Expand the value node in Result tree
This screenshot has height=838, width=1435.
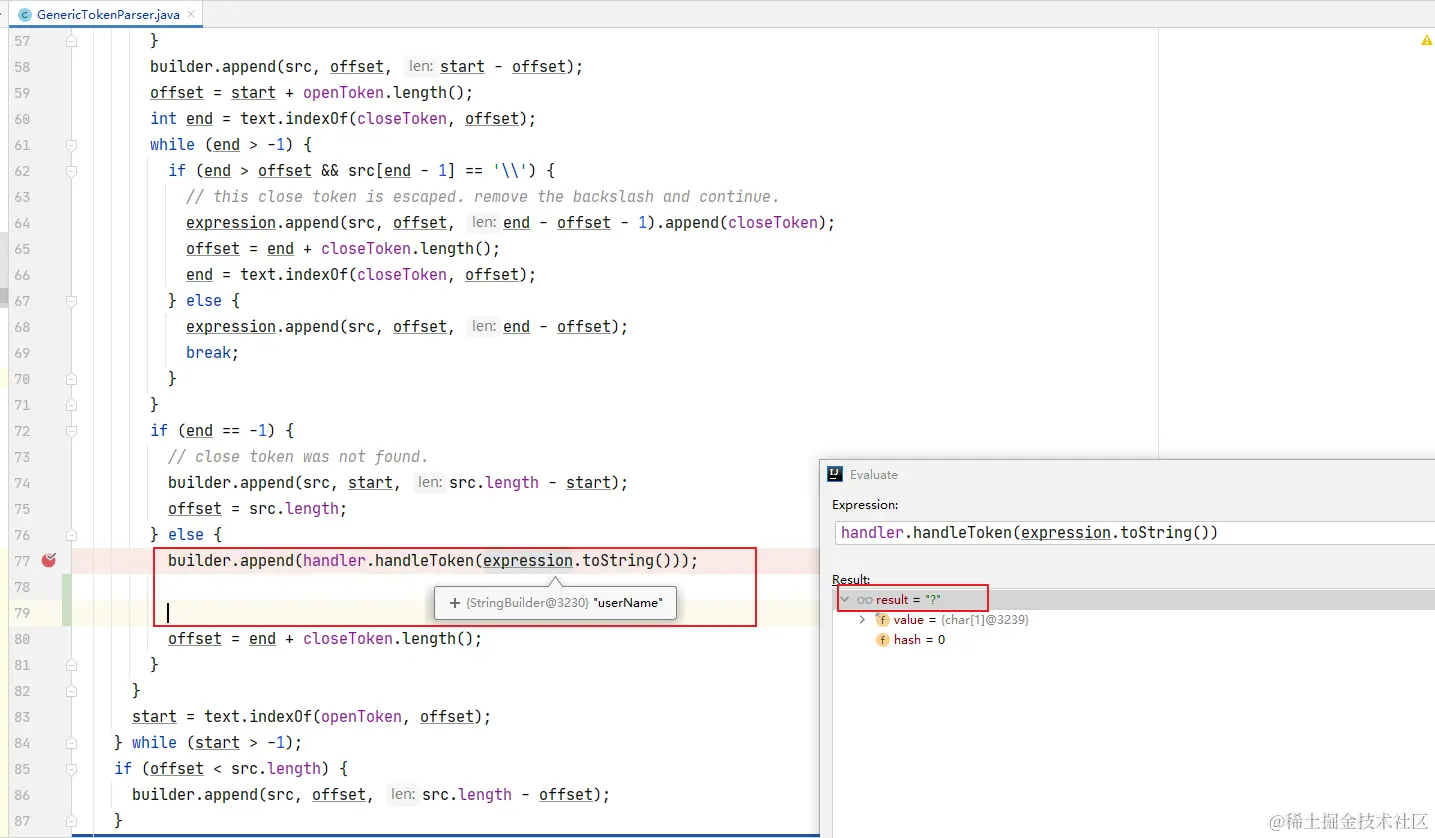click(863, 620)
